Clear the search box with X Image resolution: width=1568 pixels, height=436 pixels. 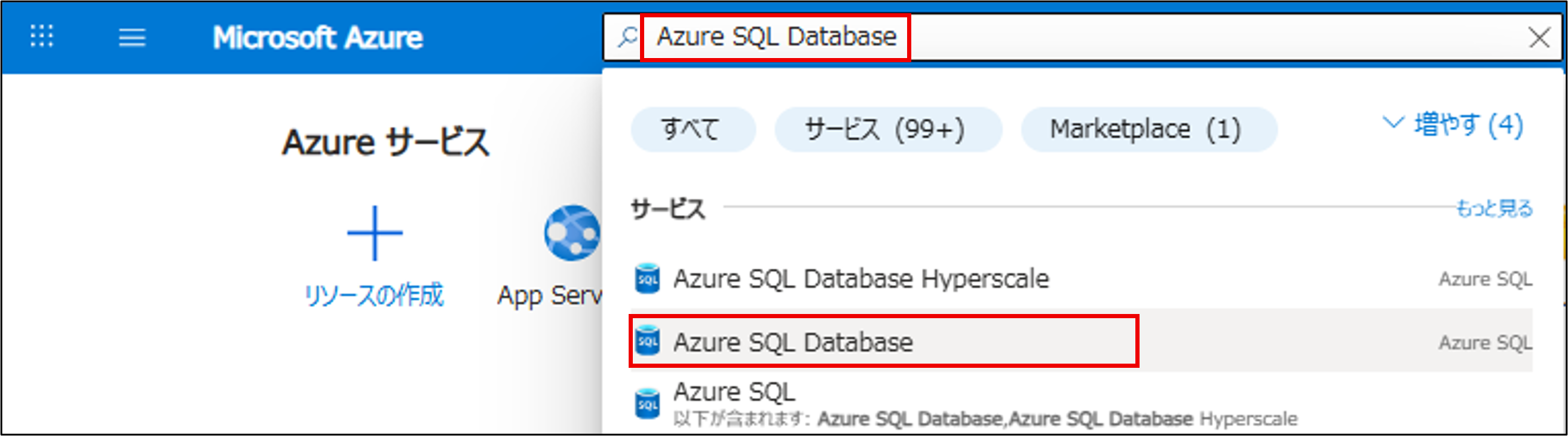[1539, 38]
